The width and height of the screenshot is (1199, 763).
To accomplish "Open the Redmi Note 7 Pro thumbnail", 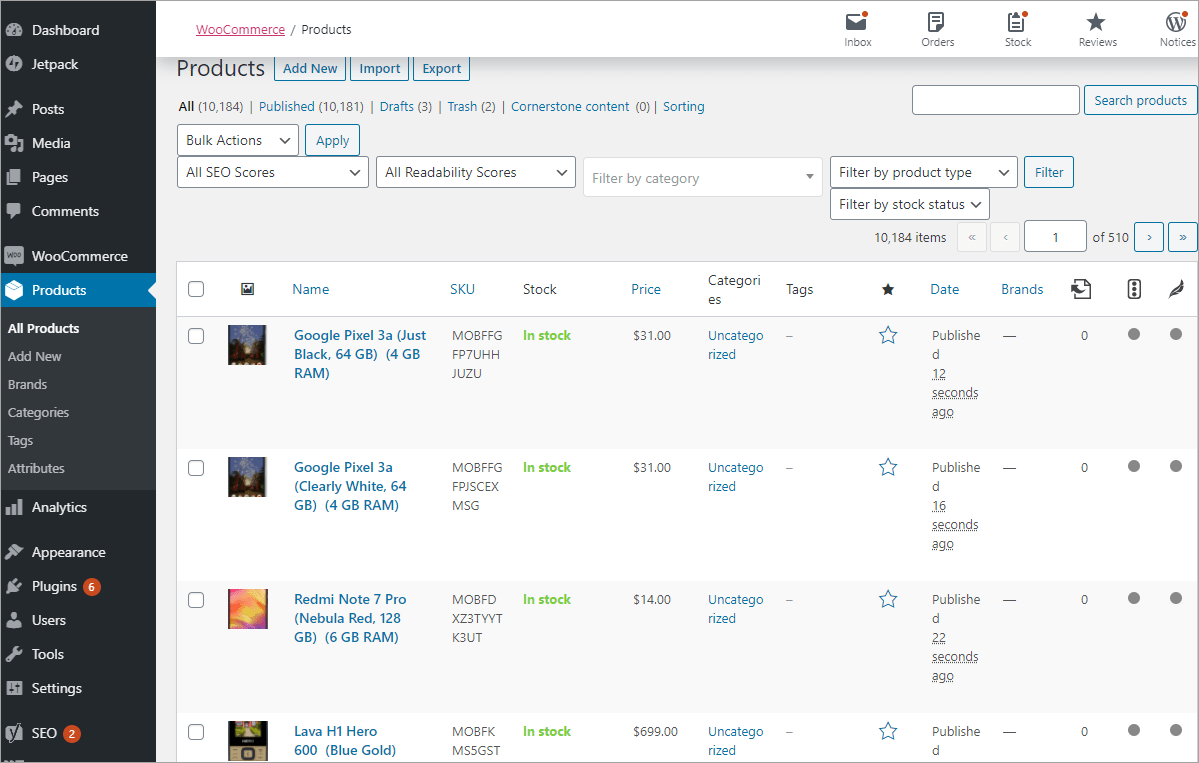I will [248, 609].
